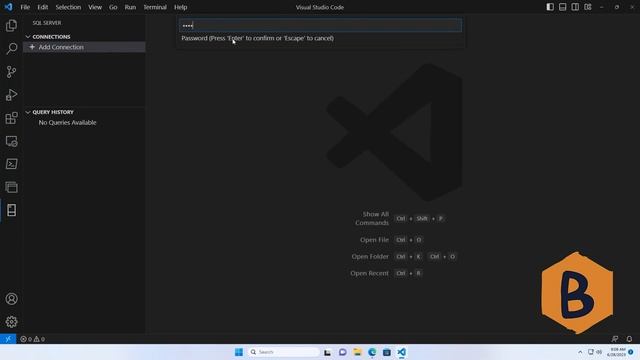Toggle the bottom panel layout icon

562,7
